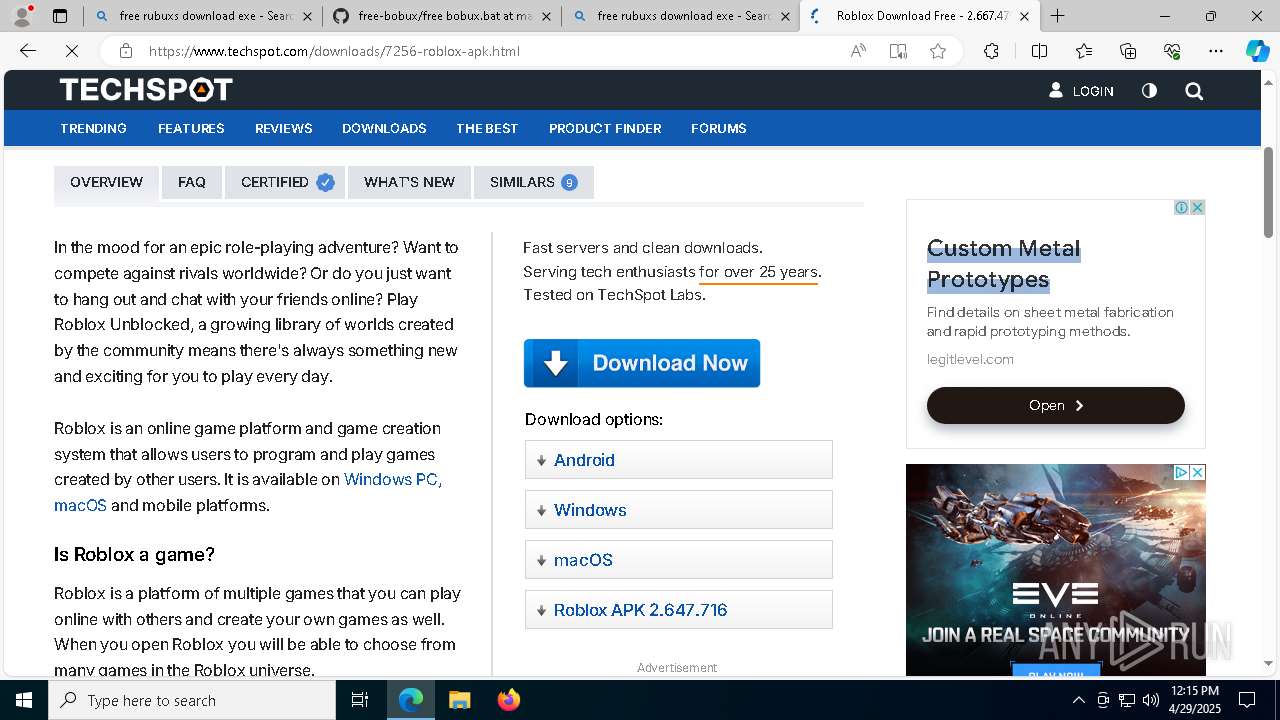Screen dimensions: 1280x720
Task: Open Product Finder menu
Action: click(605, 128)
